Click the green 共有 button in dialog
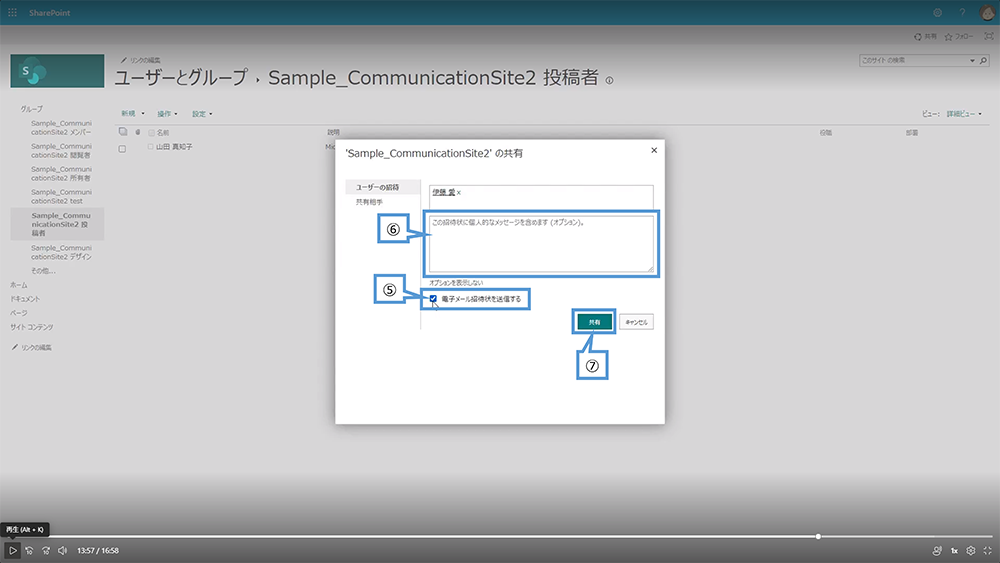Image resolution: width=1000 pixels, height=563 pixels. tap(594, 322)
